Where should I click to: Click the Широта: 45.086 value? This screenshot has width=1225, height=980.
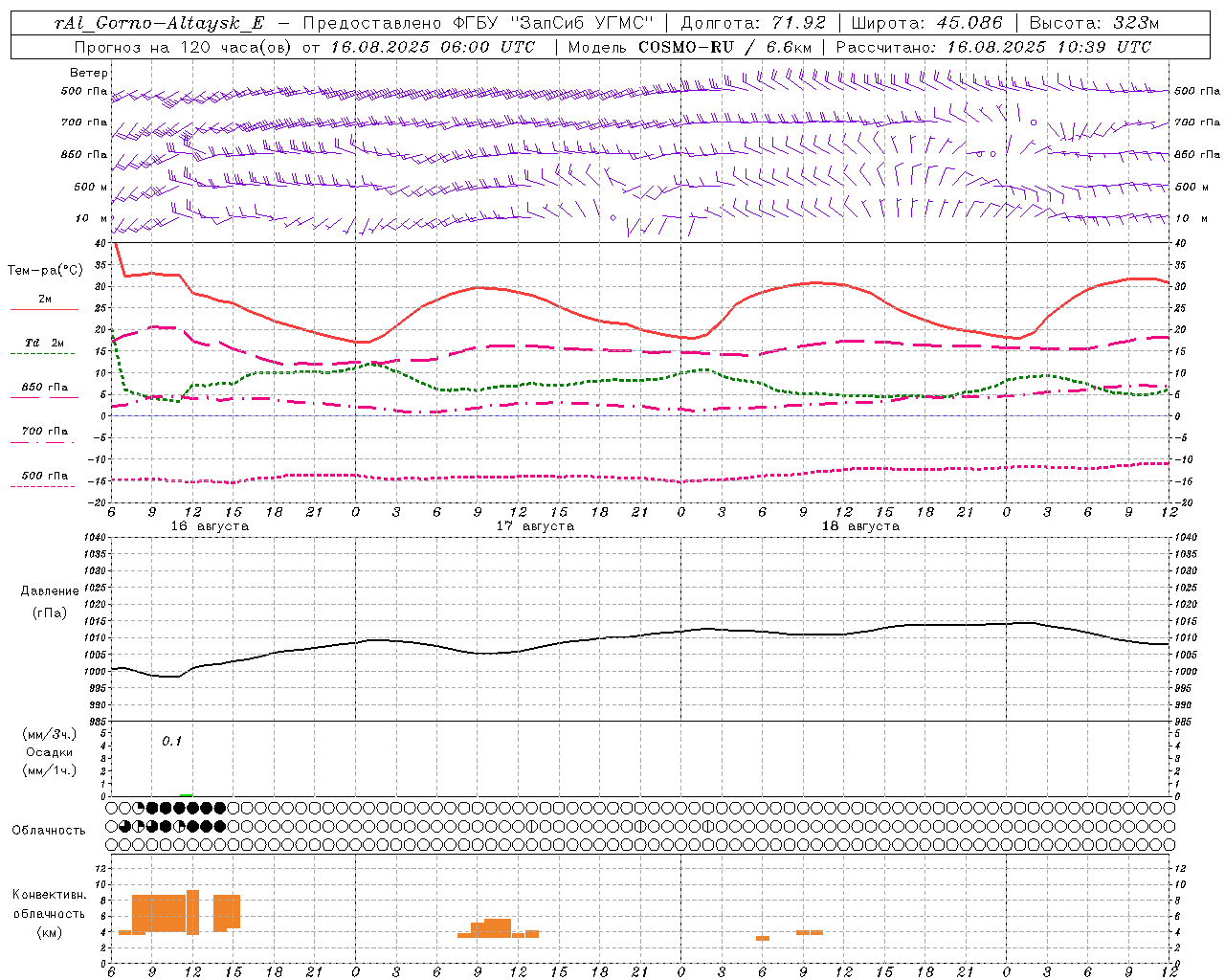click(926, 24)
